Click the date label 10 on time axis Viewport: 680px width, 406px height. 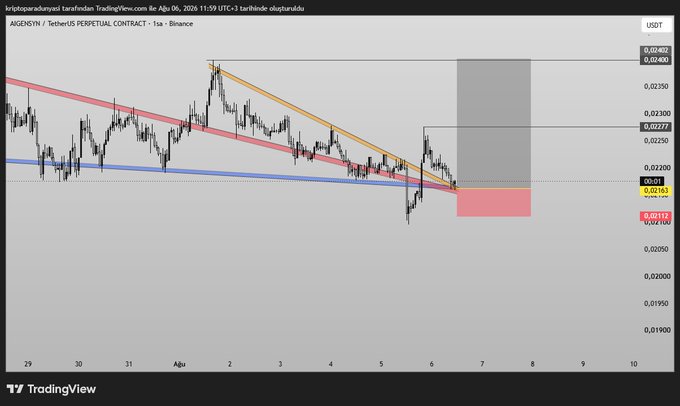[634, 364]
